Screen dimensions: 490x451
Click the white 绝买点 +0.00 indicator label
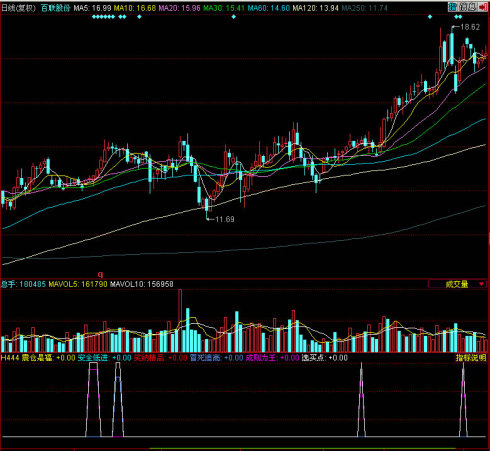click(325, 358)
